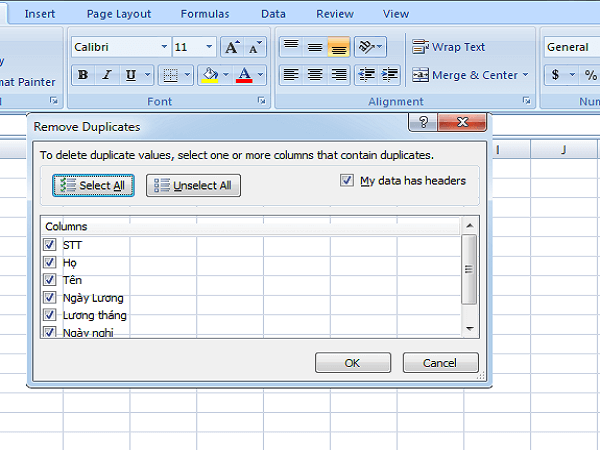Uncheck the STT column checkbox
The height and width of the screenshot is (450, 600).
49,245
